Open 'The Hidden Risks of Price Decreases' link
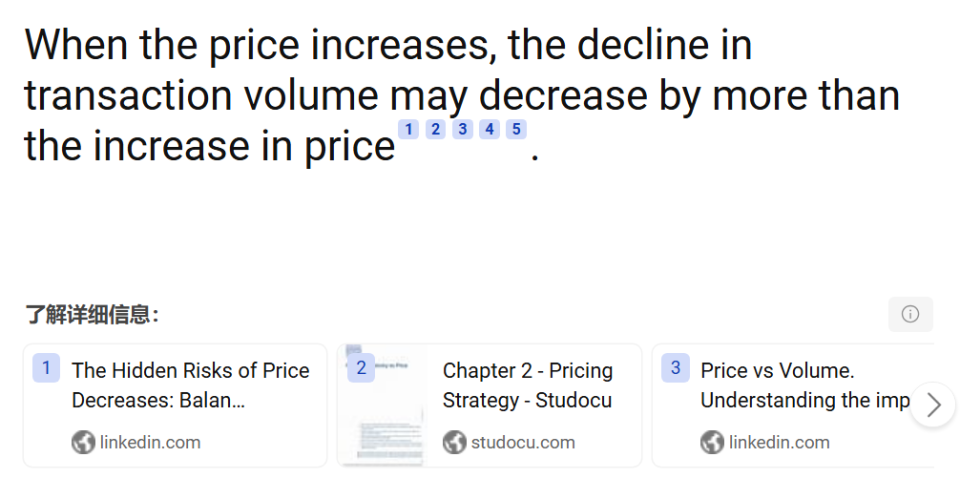 pos(190,385)
